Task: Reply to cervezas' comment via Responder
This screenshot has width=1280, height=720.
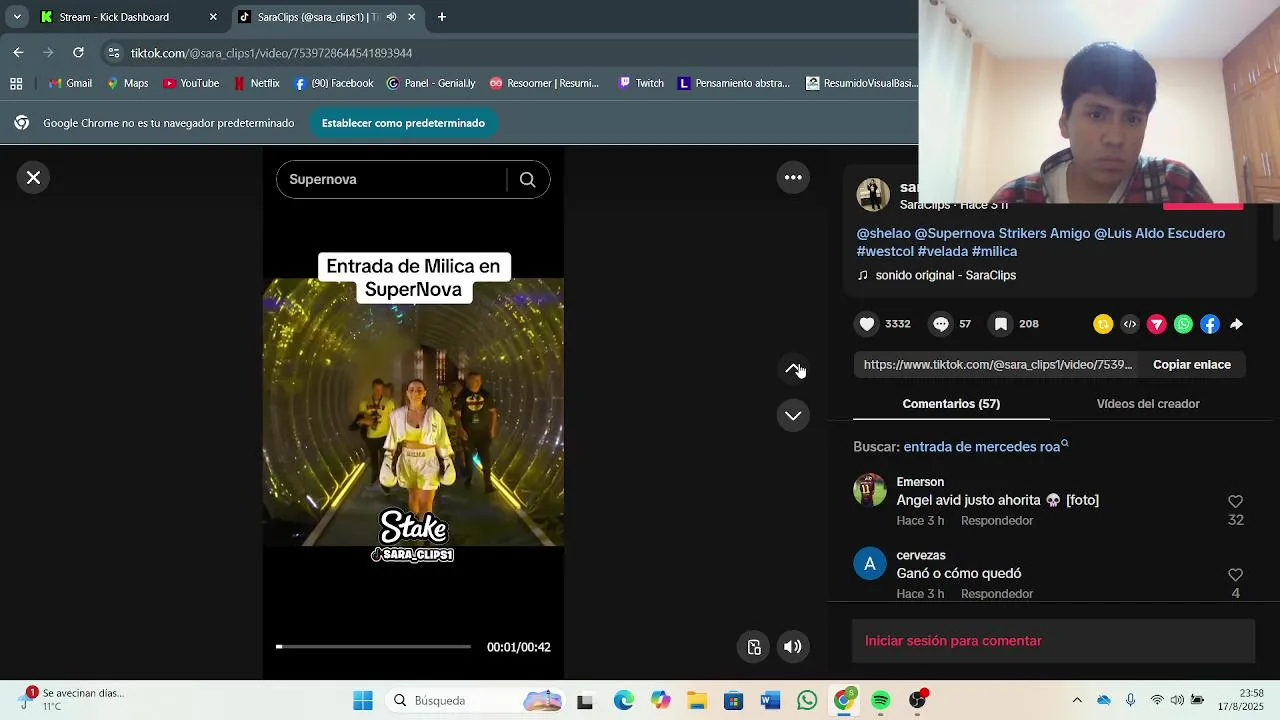Action: (x=997, y=594)
